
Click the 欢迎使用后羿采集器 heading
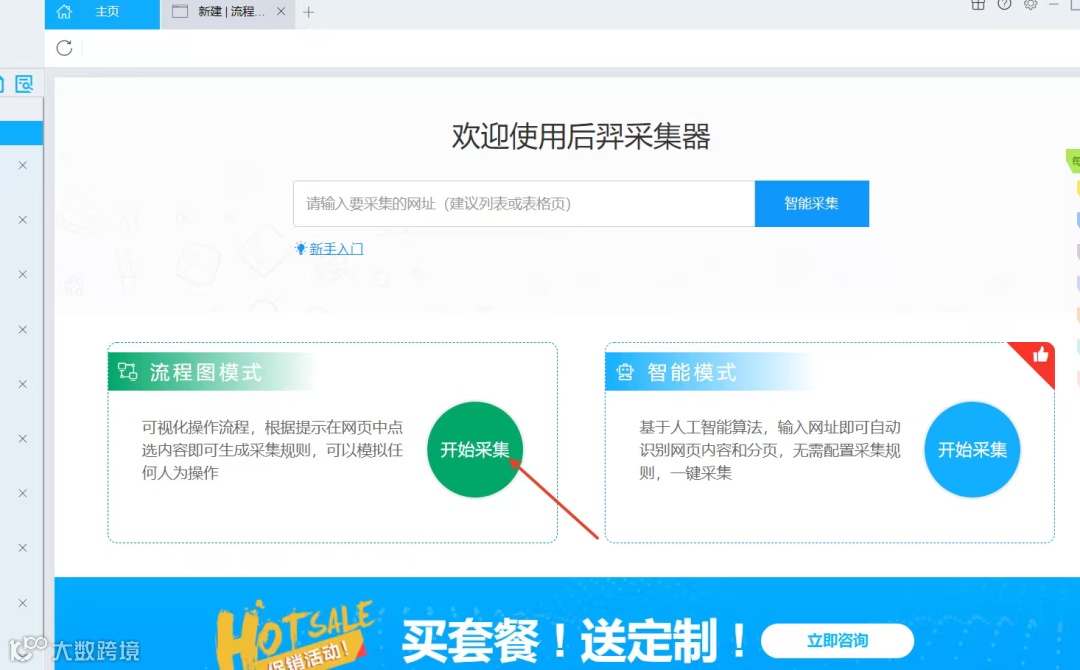click(x=581, y=136)
